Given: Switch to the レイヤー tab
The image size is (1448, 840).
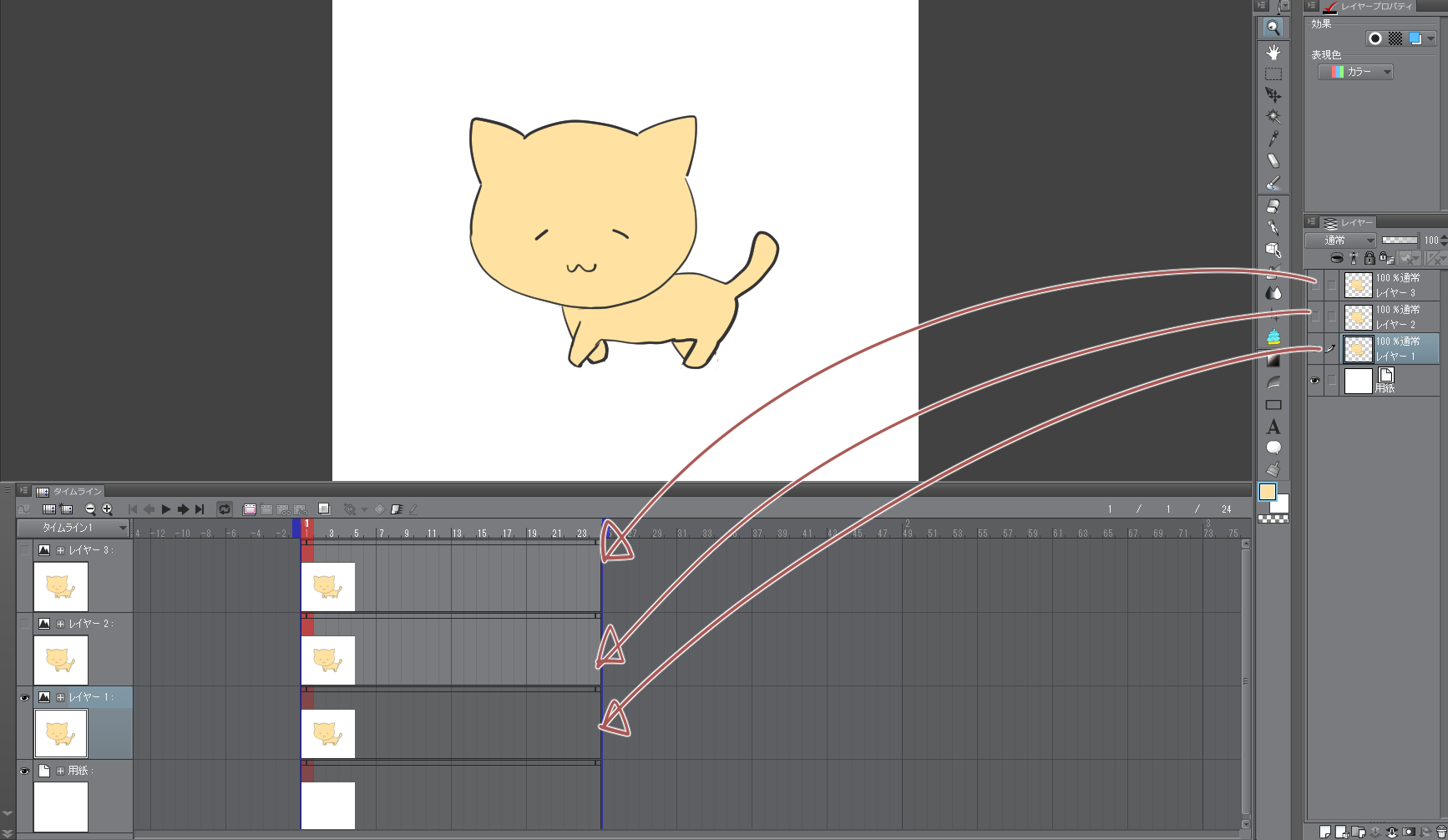Looking at the screenshot, I should (x=1349, y=223).
